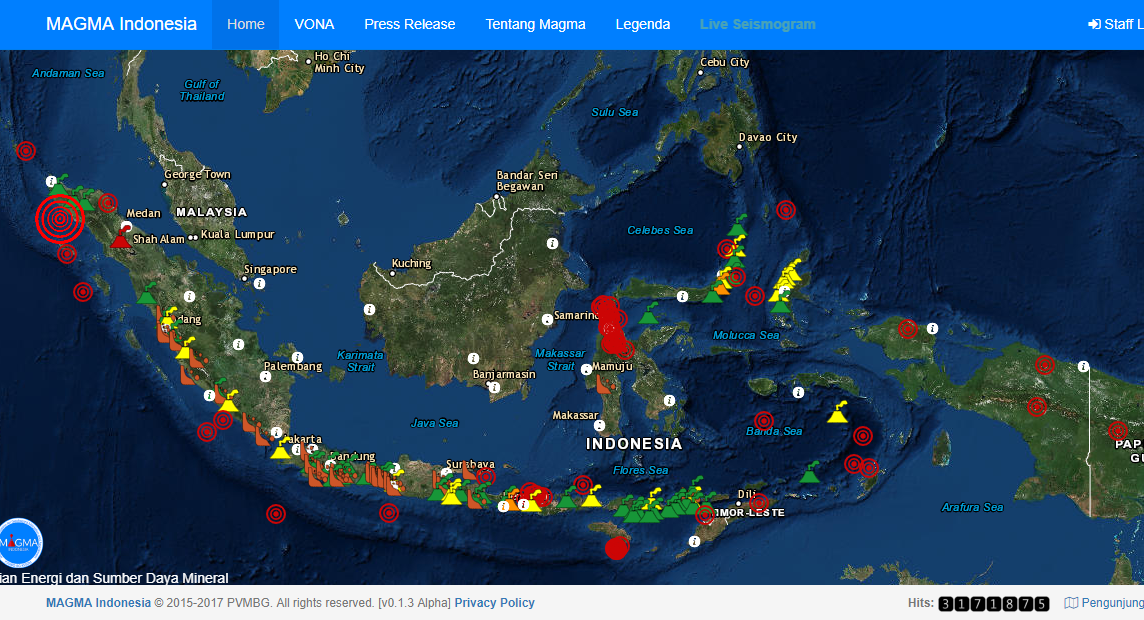Click the MAGMA Indonesia brand title
This screenshot has height=620, width=1144.
click(121, 24)
